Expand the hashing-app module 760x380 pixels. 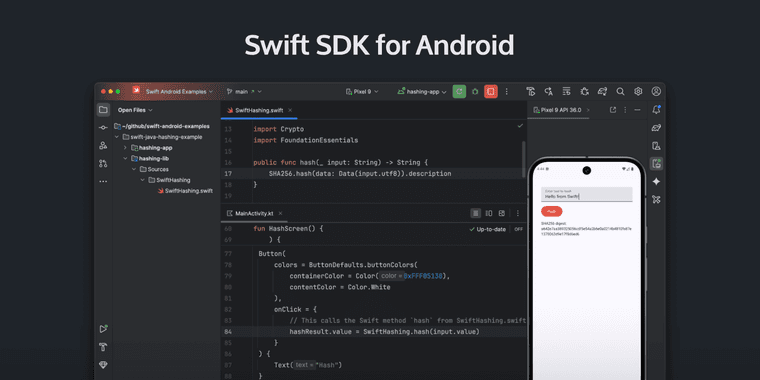125,148
